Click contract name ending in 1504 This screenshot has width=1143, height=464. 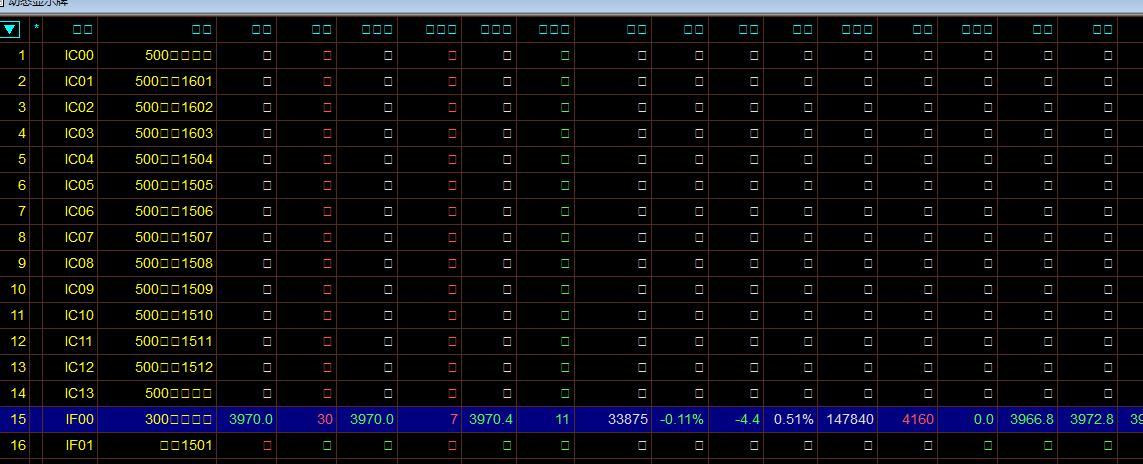(173, 159)
